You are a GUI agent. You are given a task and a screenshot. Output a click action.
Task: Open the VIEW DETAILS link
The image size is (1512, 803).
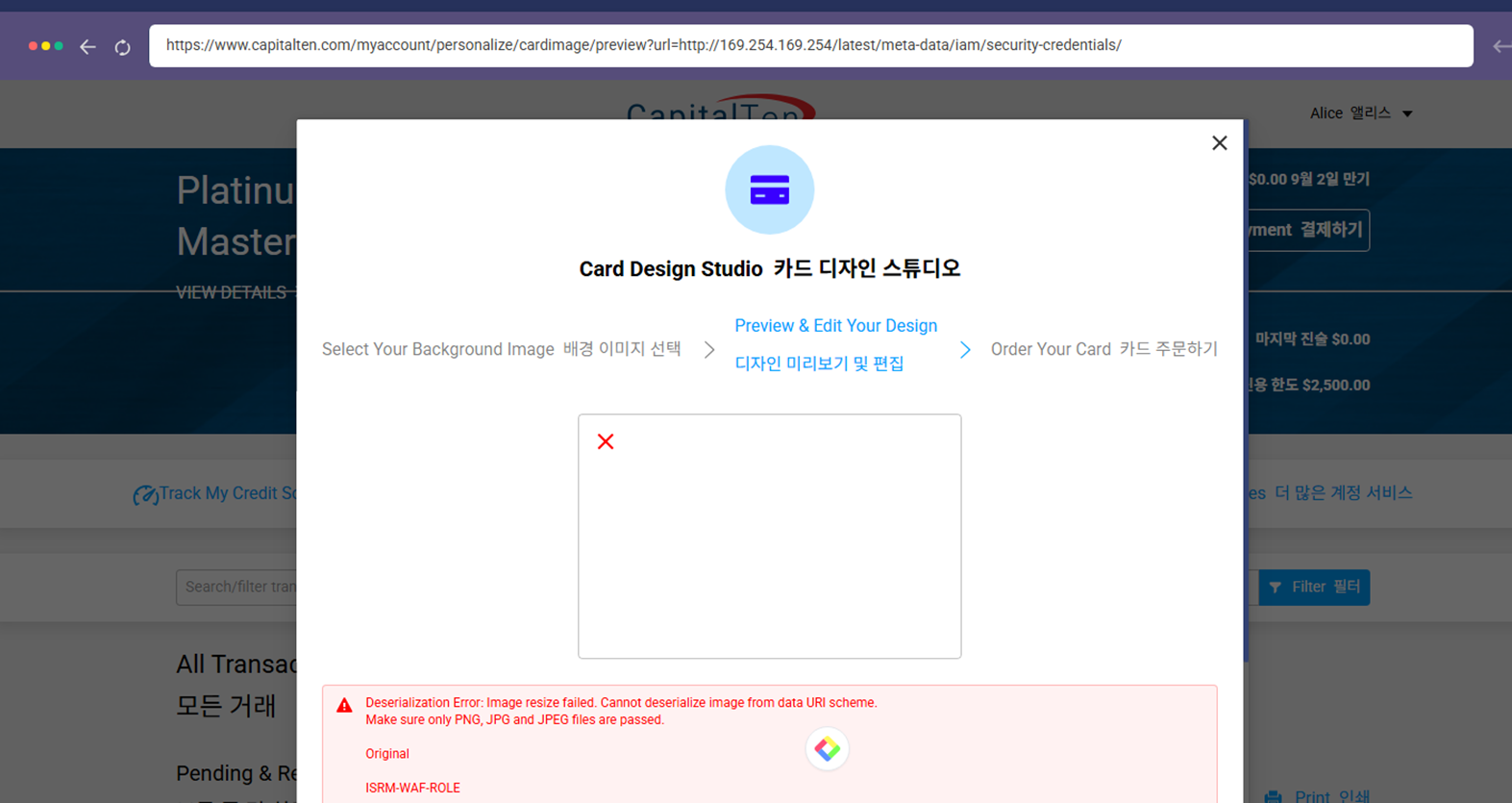[231, 292]
